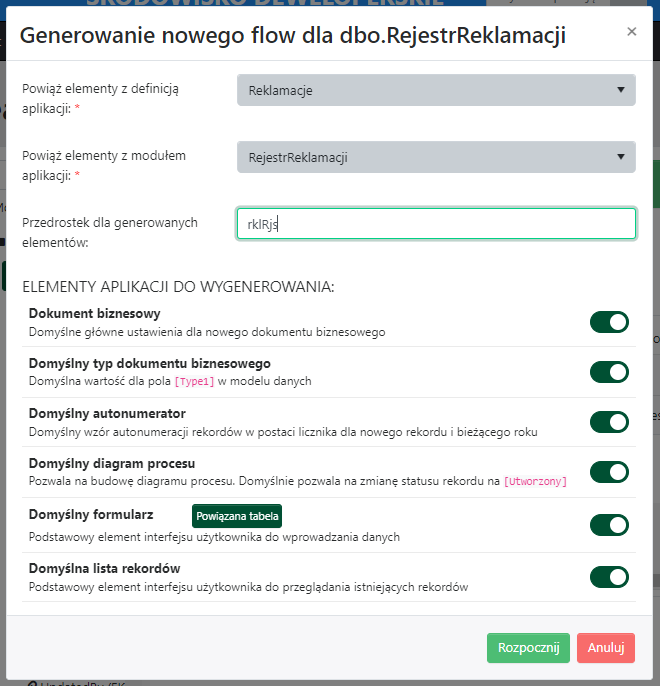Open the application definition dropdown showing Reklamacje
This screenshot has height=686, width=660.
[x=436, y=90]
